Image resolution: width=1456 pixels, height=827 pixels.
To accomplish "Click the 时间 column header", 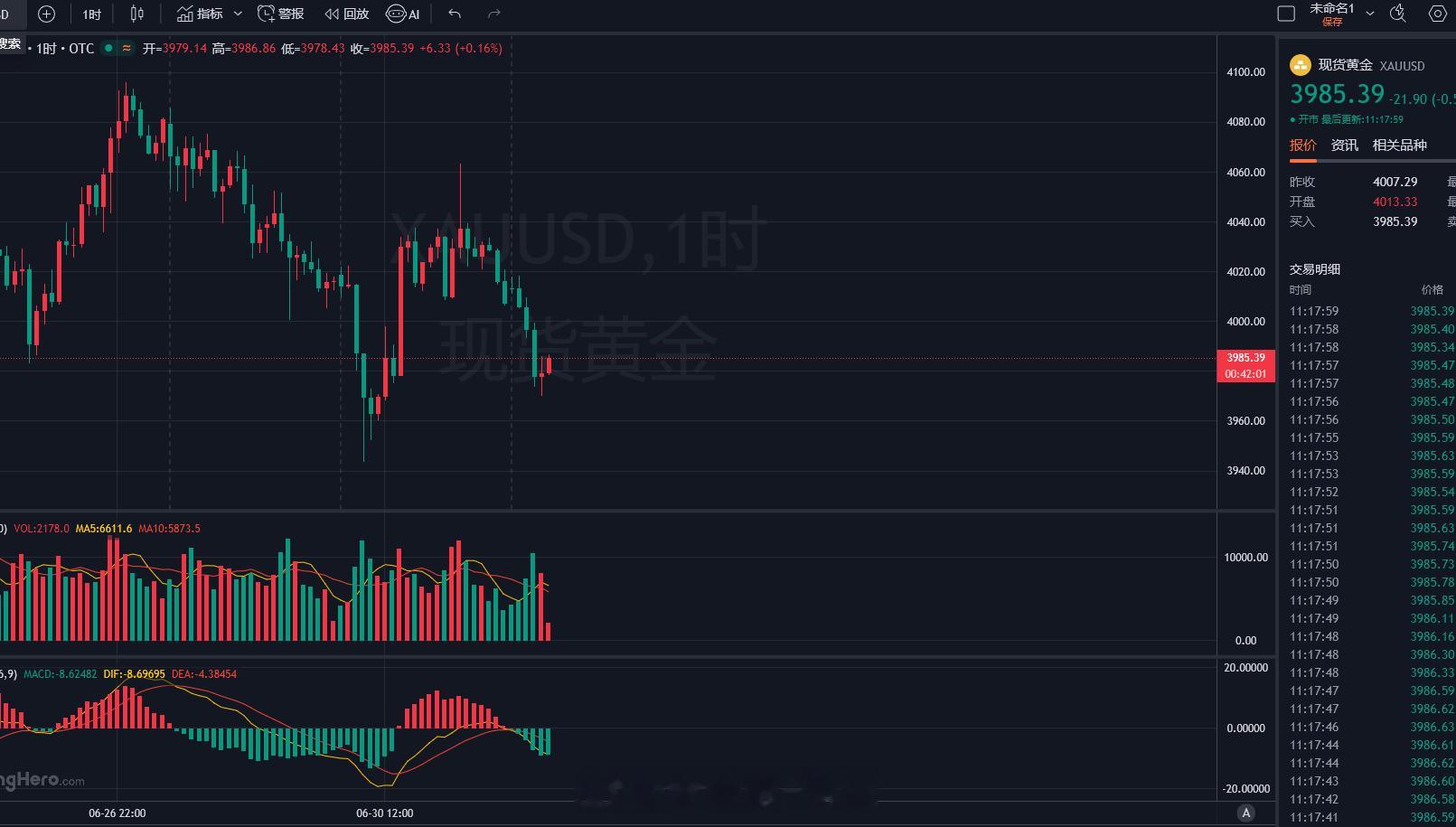I will 1301,290.
